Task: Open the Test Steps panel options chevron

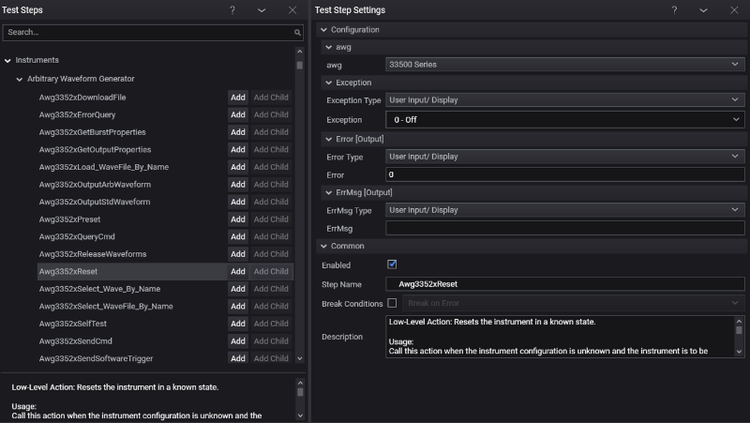Action: (x=261, y=10)
